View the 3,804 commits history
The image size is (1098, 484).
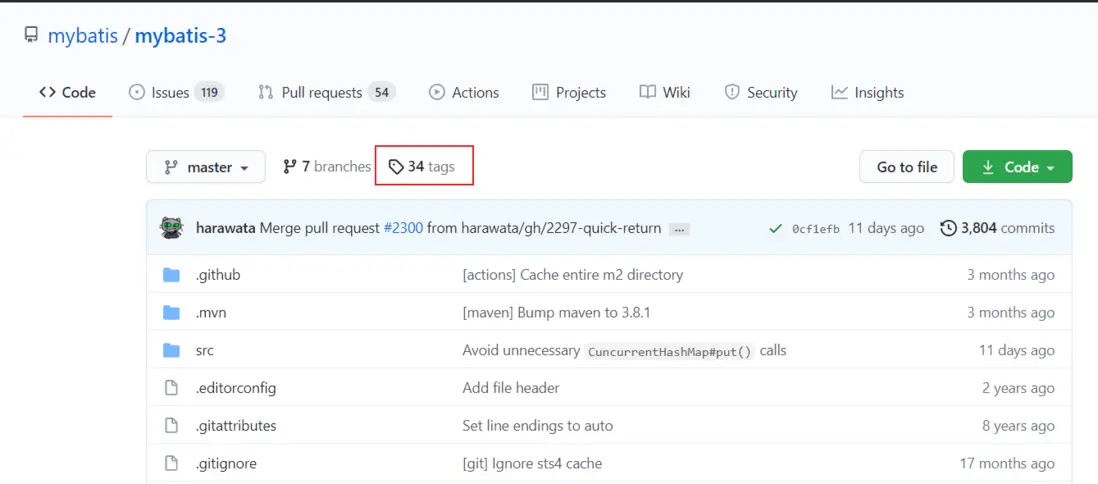pyautogui.click(x=1007, y=228)
